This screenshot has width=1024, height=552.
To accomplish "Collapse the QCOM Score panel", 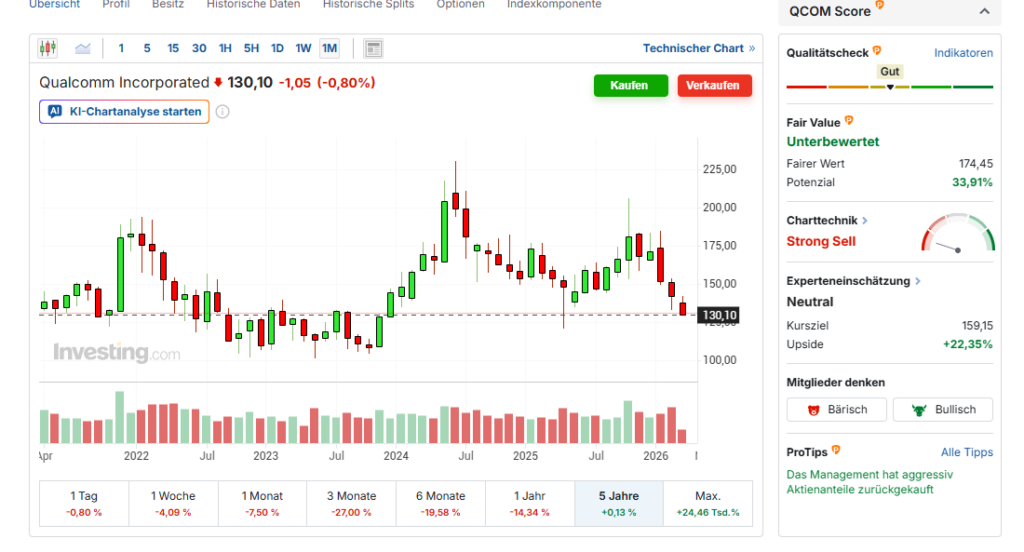I will [x=984, y=11].
